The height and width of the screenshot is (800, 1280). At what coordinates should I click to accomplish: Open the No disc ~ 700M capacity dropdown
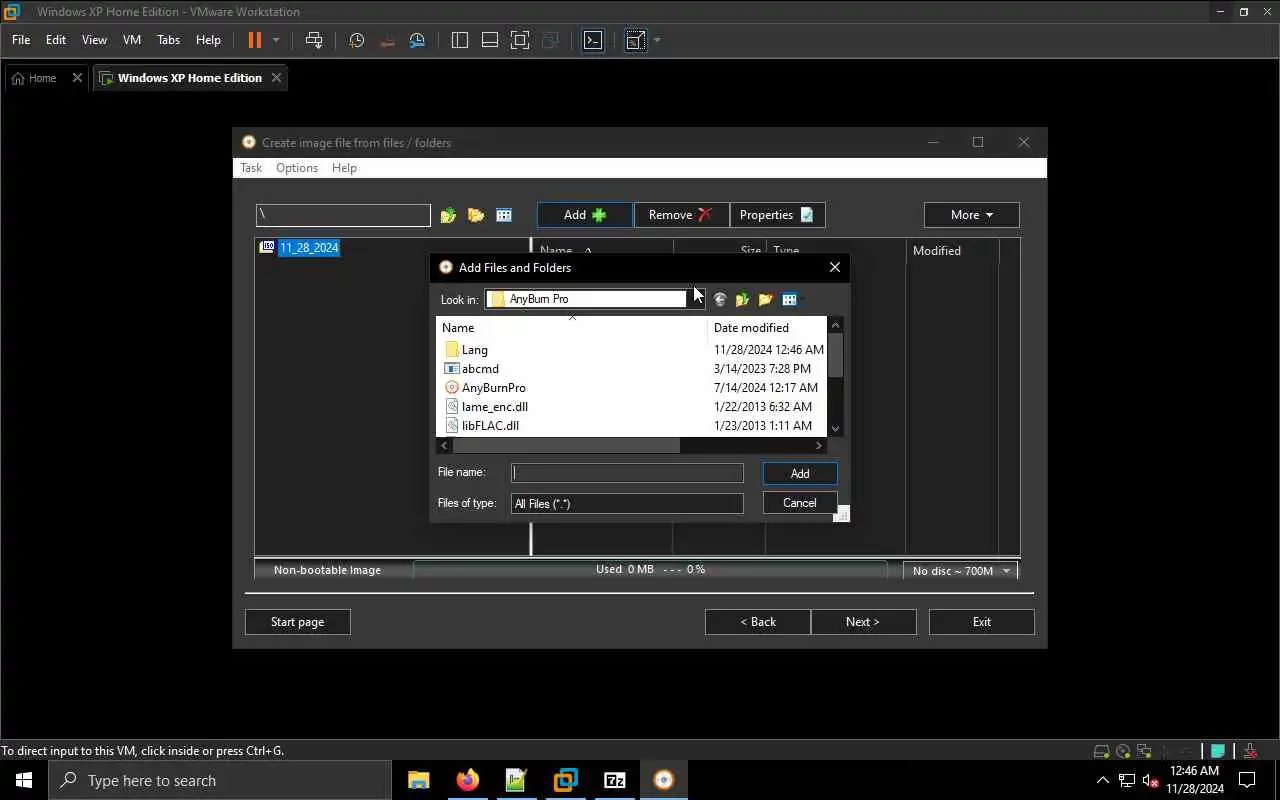tap(961, 570)
